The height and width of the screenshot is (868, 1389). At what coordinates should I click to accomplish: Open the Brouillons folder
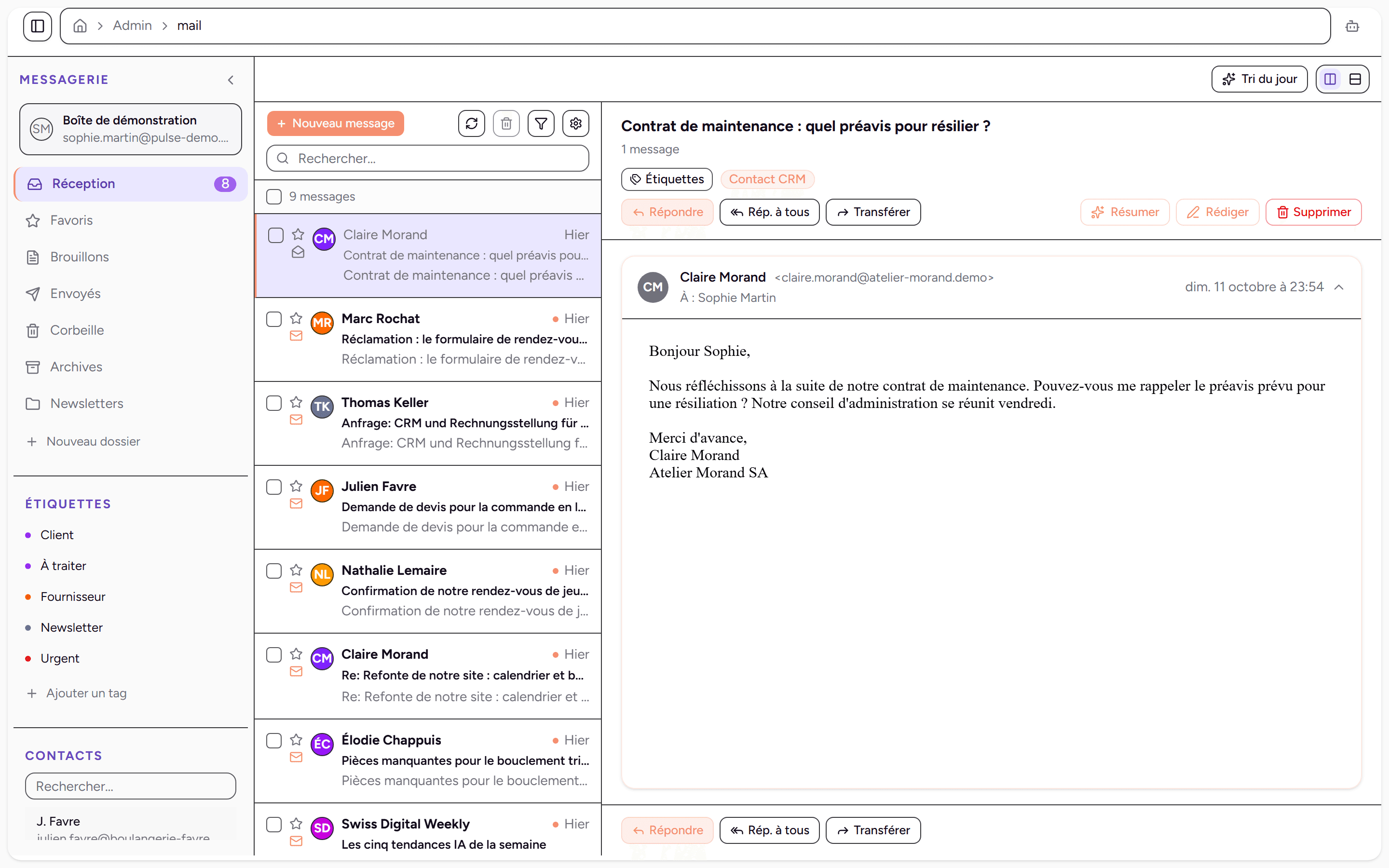tap(130, 257)
